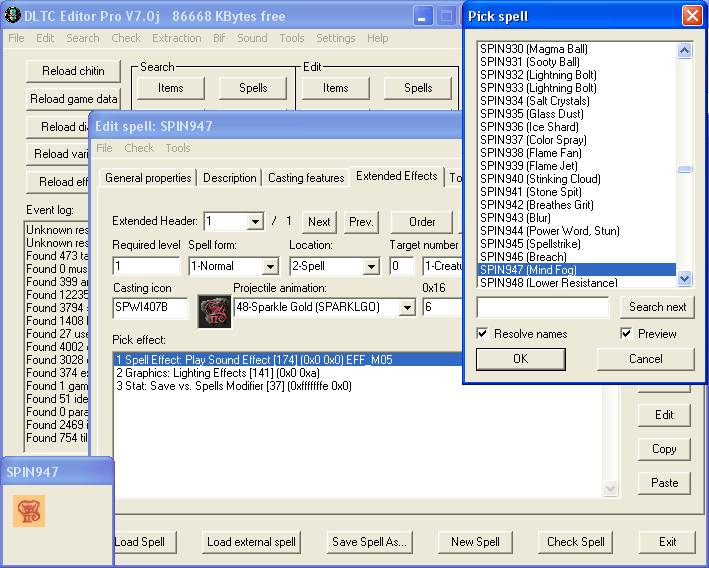Cancel the Pick spell dialog
709x568 pixels.
coord(645,359)
